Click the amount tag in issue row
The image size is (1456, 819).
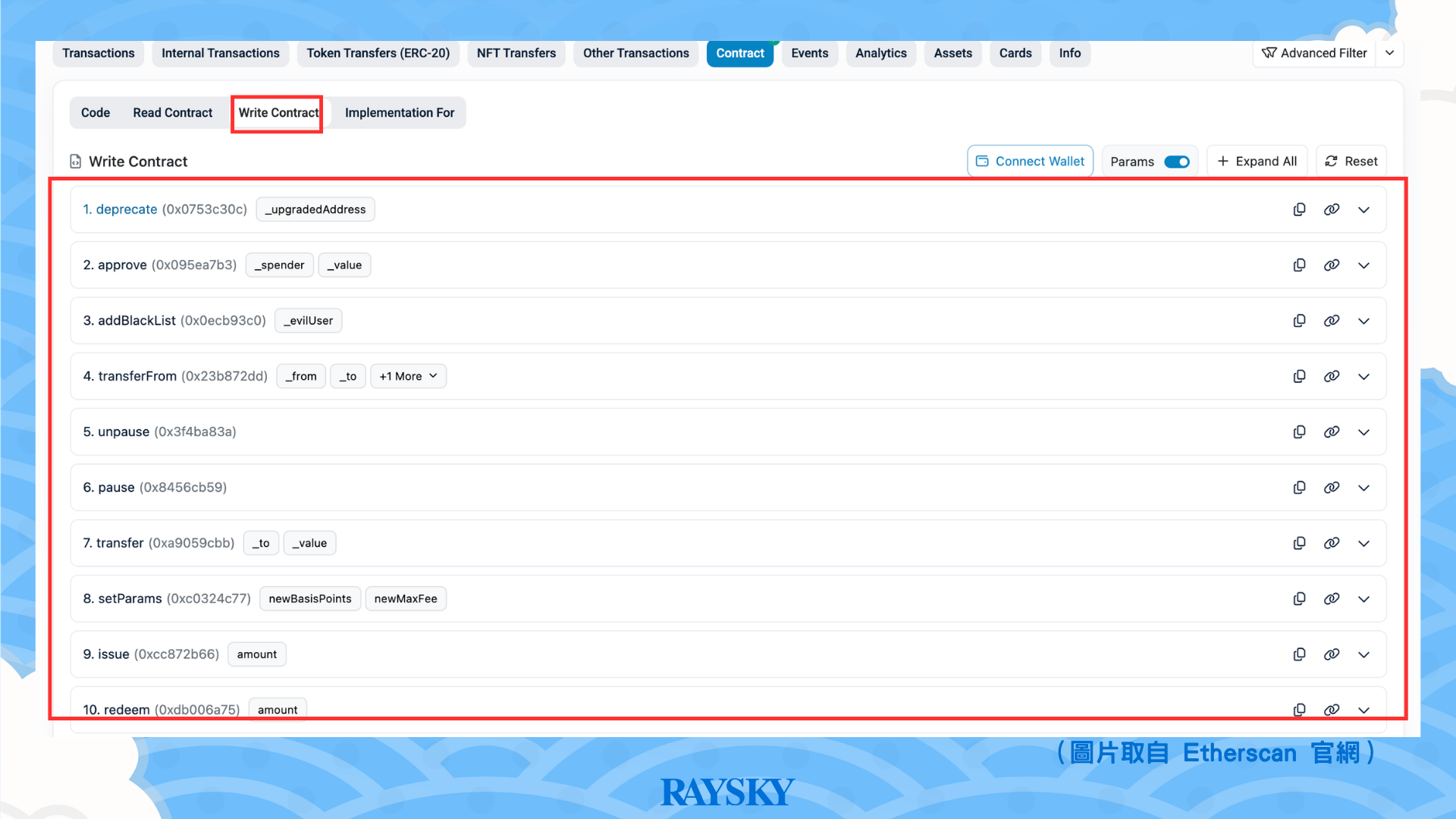(257, 654)
